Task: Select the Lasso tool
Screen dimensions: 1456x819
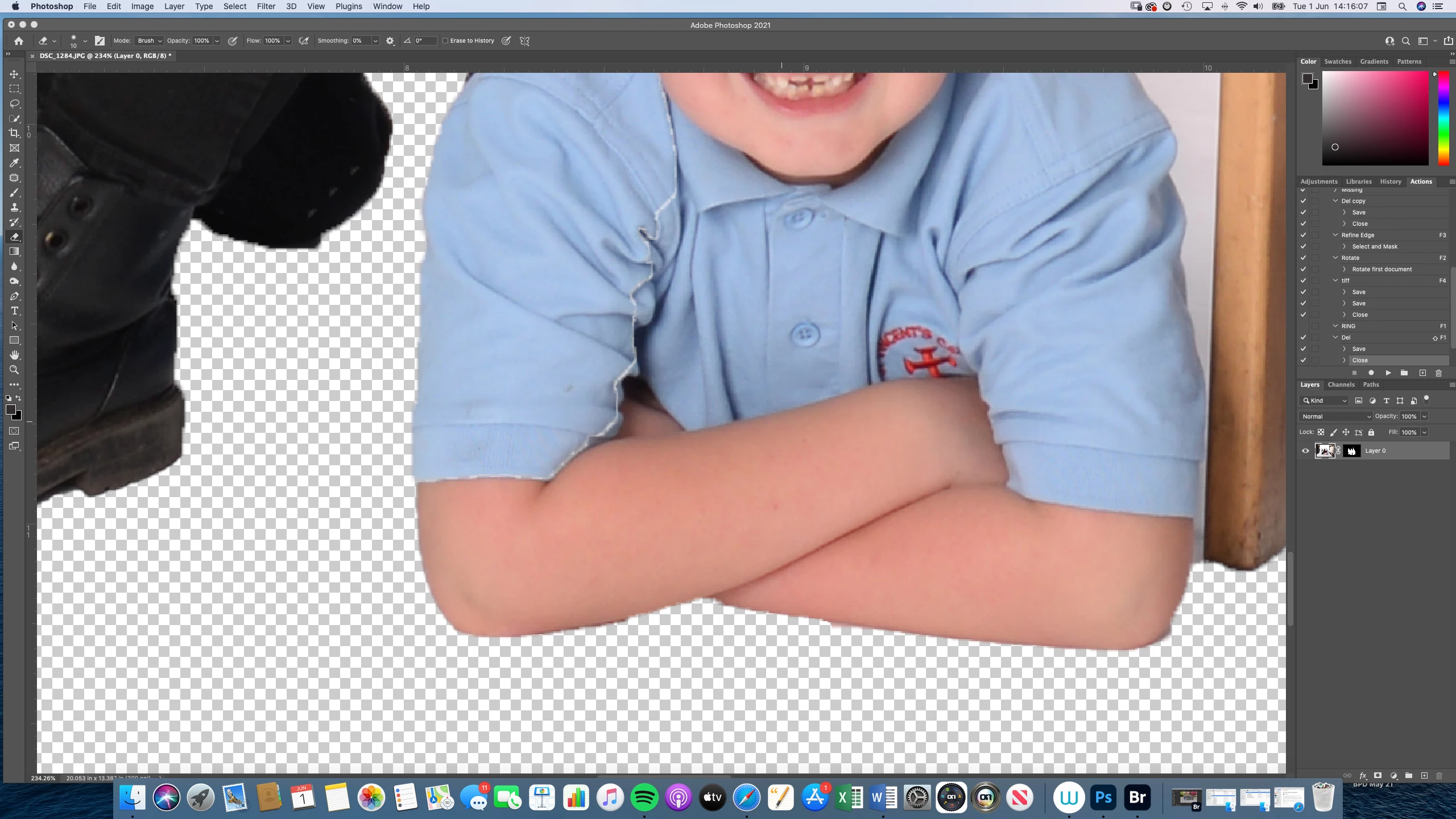Action: (14, 104)
